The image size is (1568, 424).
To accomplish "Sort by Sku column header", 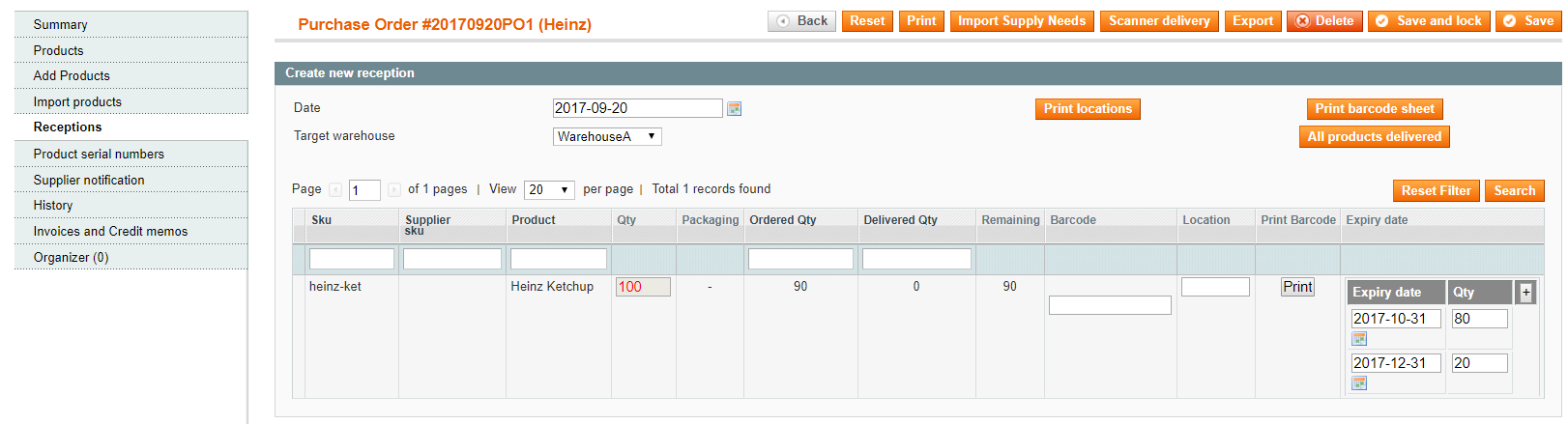I will (321, 220).
